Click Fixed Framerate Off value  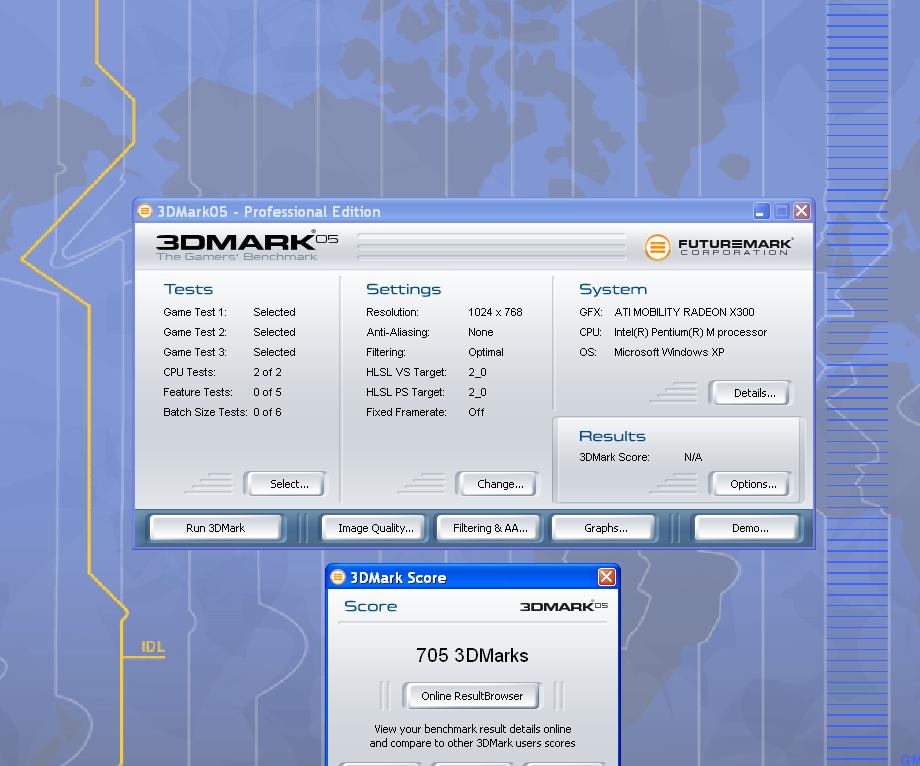tap(476, 412)
